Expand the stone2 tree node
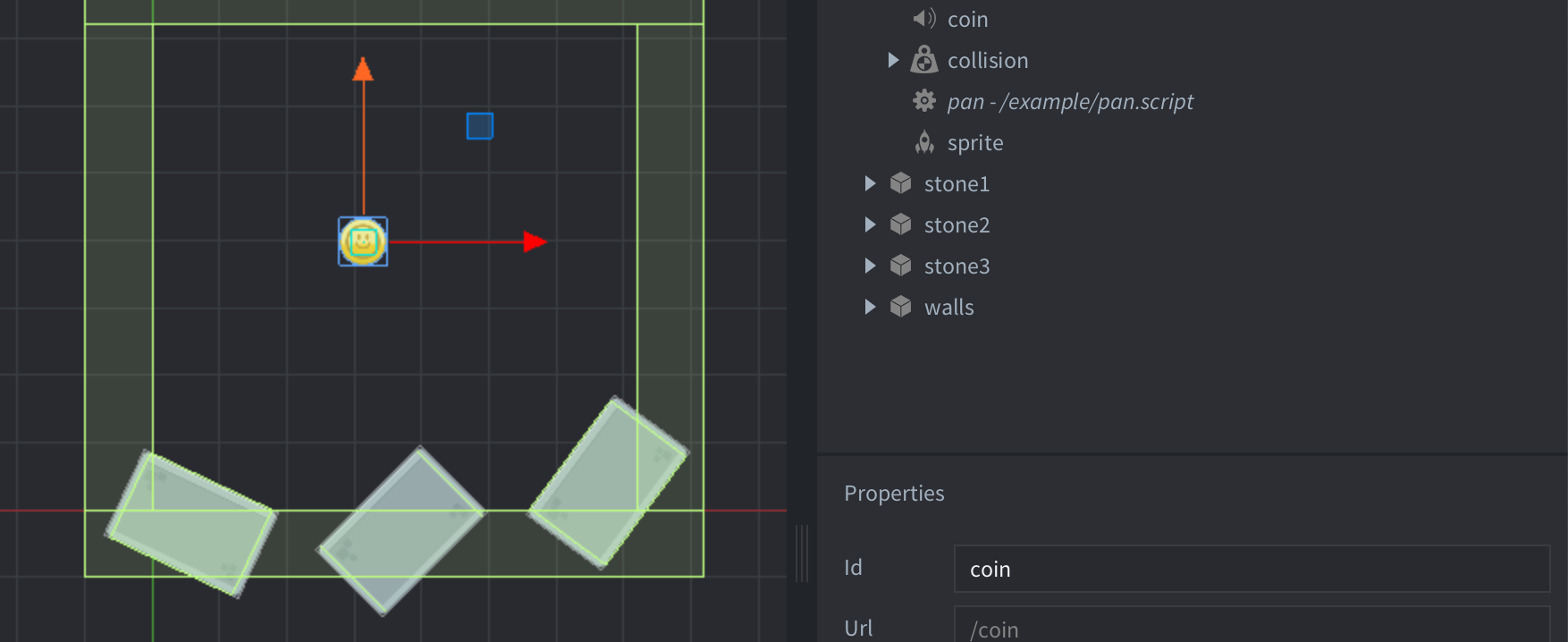Viewport: 1568px width, 642px height. coord(870,224)
